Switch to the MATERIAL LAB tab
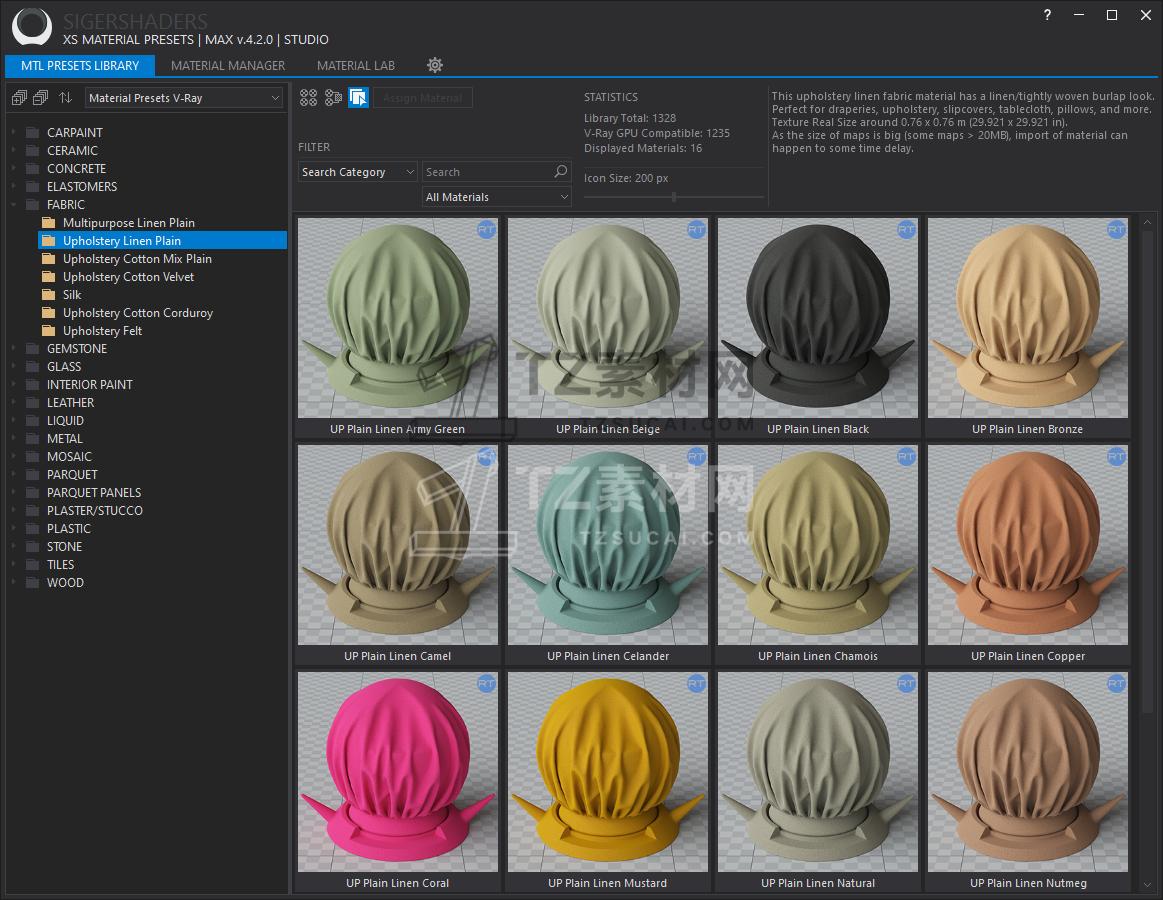The height and width of the screenshot is (900, 1163). (355, 66)
